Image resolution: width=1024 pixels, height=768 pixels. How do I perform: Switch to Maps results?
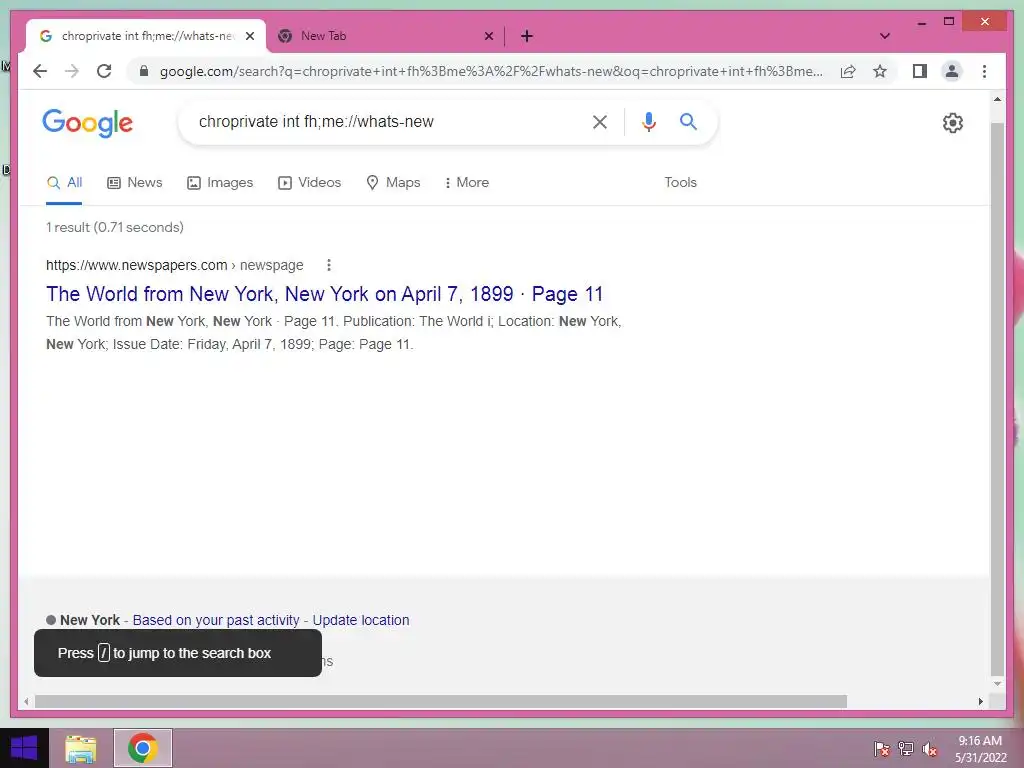393,183
